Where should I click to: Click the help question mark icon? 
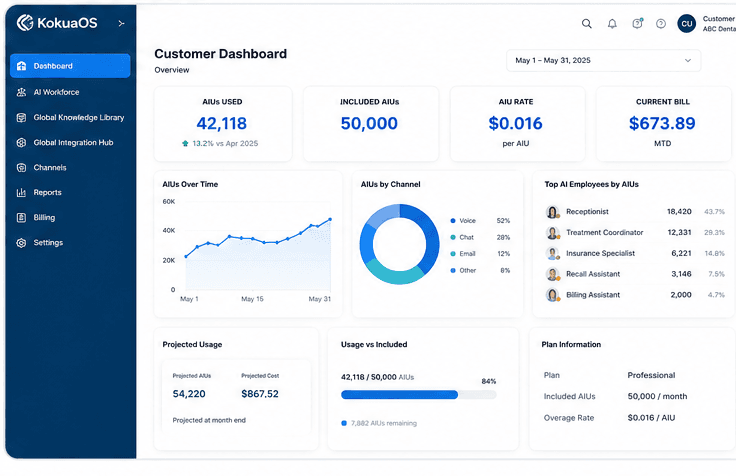click(661, 23)
